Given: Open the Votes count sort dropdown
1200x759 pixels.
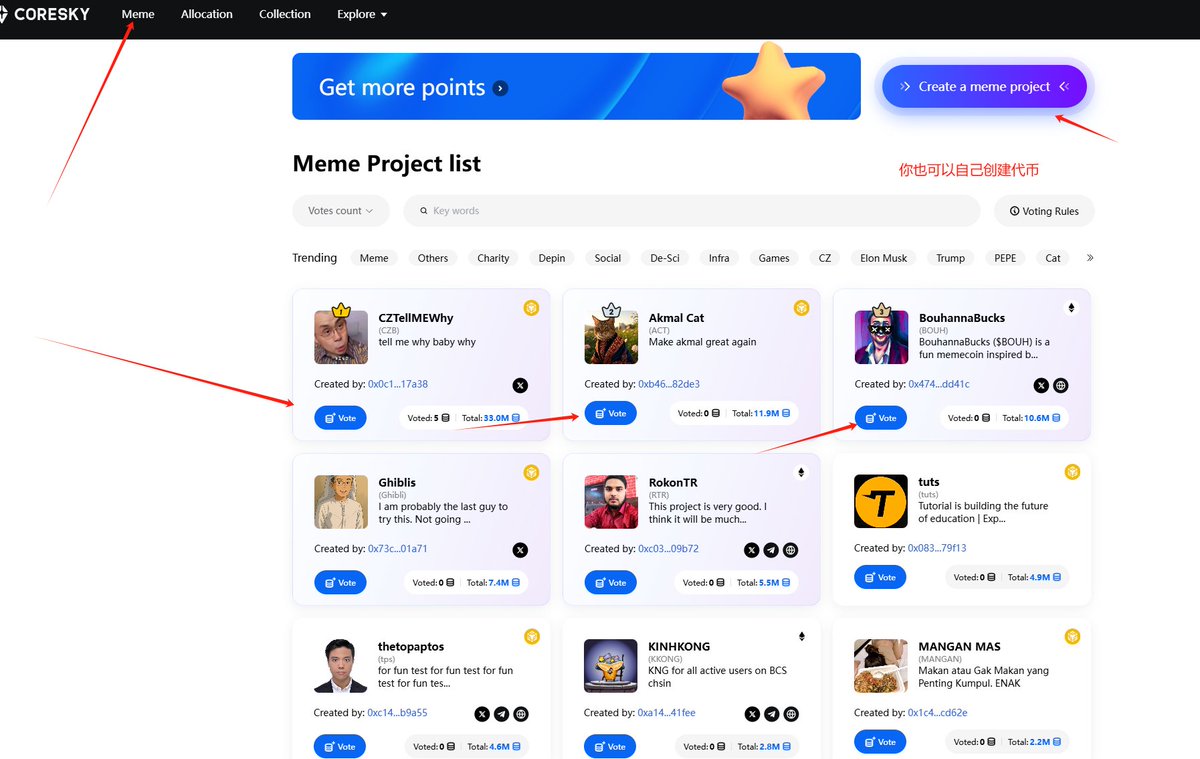Looking at the screenshot, I should click(341, 211).
